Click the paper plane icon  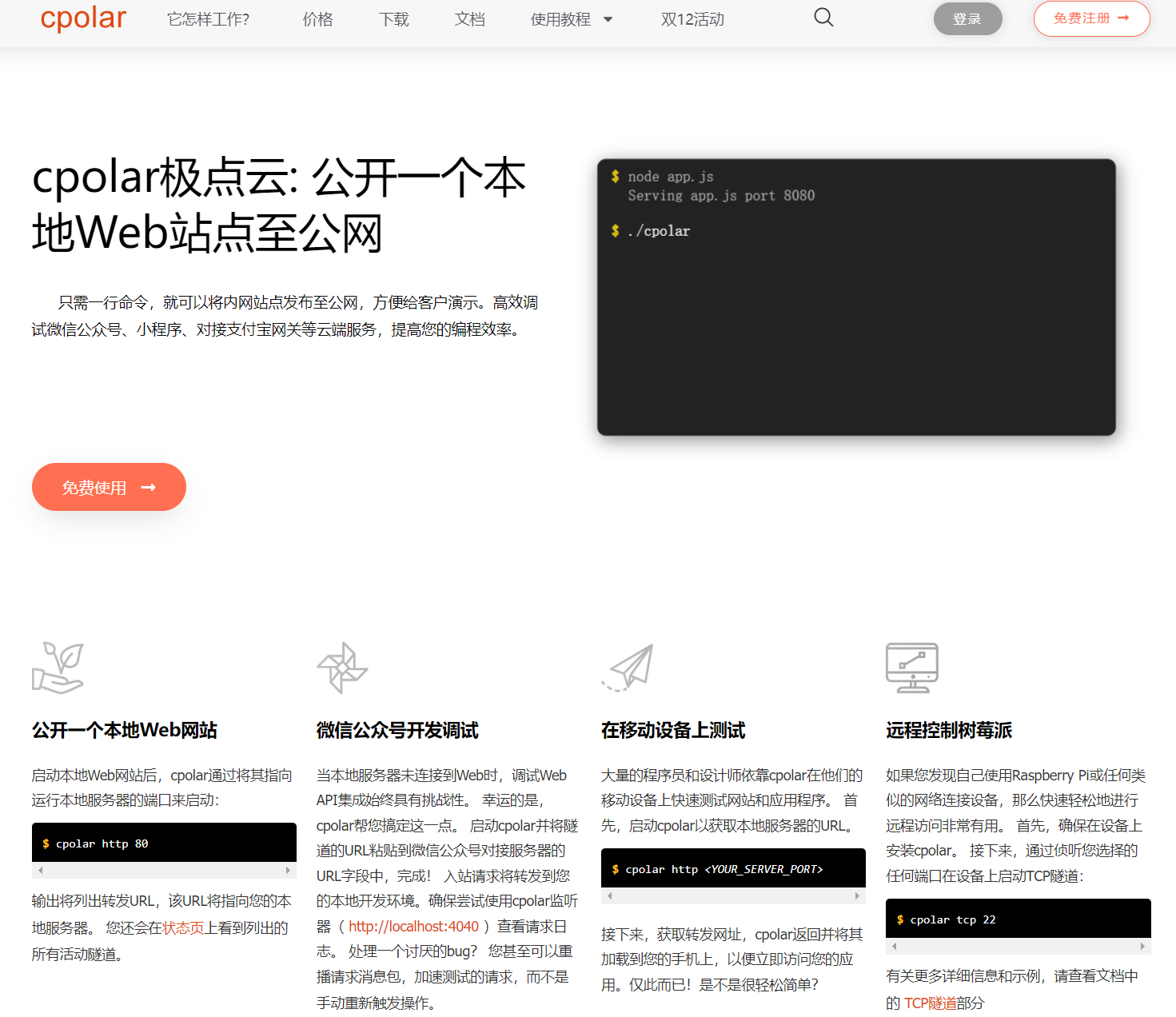pyautogui.click(x=628, y=668)
